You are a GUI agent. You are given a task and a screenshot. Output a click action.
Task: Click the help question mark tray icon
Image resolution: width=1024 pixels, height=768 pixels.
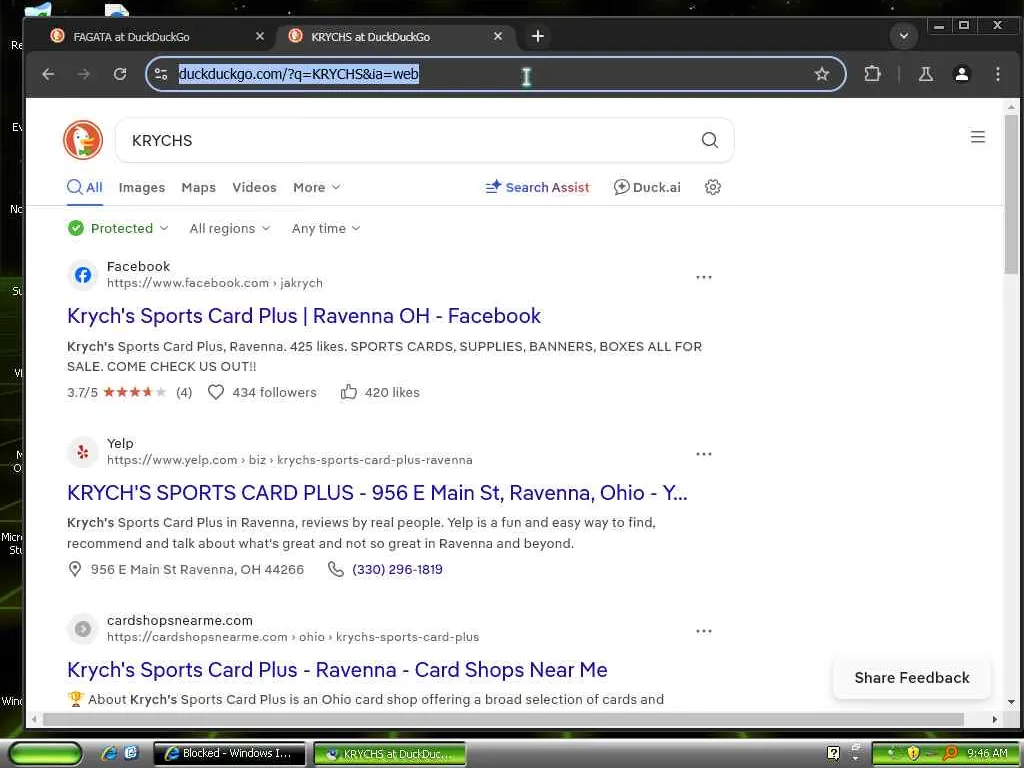[833, 753]
